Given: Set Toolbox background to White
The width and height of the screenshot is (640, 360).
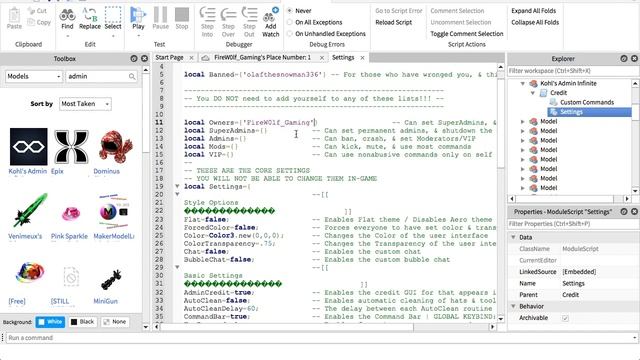Looking at the screenshot, I should (50, 322).
